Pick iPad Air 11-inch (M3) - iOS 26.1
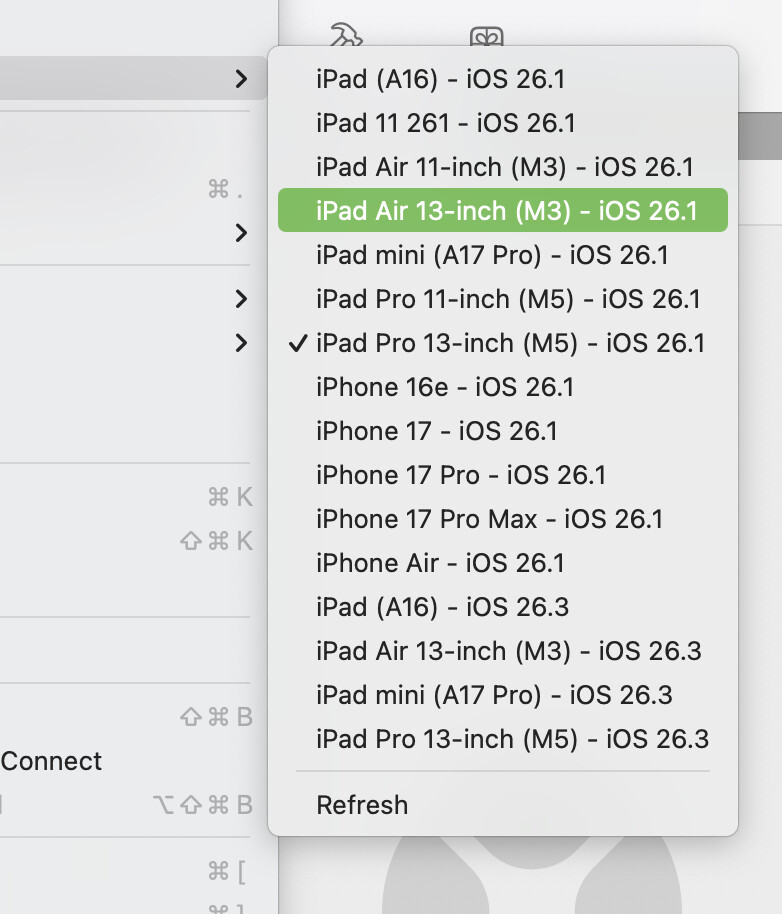 tap(504, 167)
